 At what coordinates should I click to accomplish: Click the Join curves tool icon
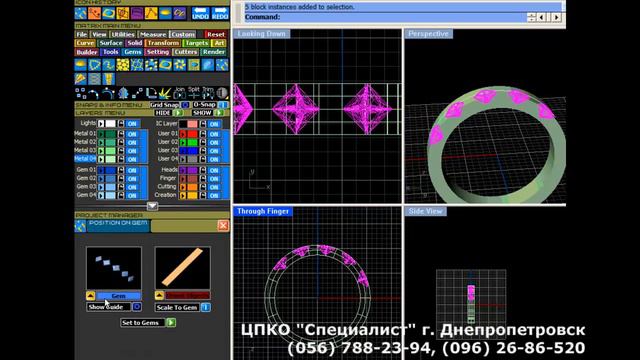180,93
